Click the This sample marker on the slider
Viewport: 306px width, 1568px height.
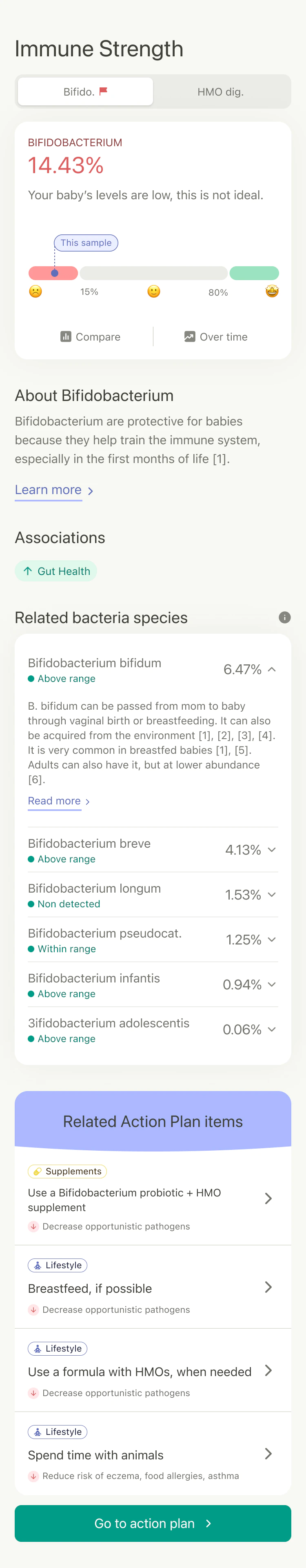(86, 242)
